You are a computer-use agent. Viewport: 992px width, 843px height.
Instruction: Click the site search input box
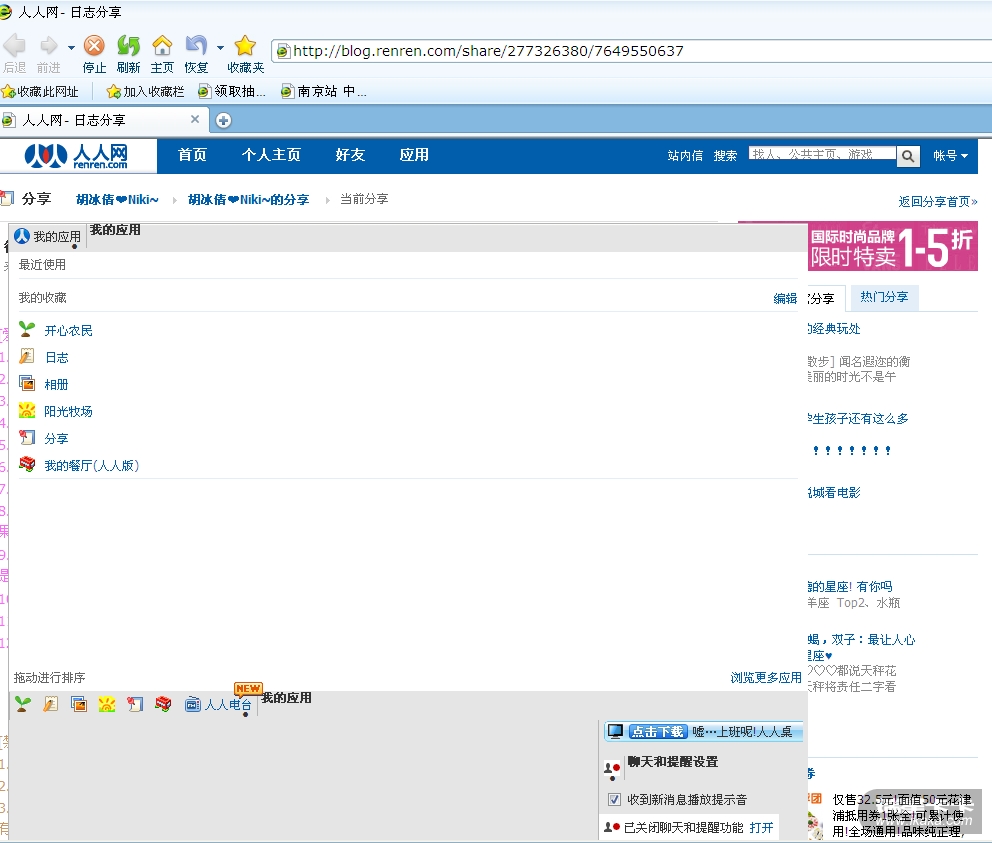[822, 154]
